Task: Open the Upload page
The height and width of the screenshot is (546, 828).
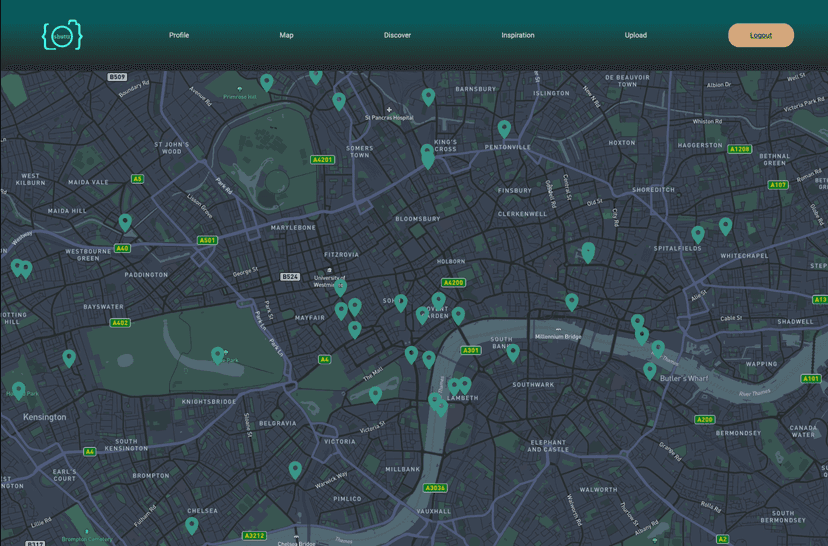Action: tap(635, 35)
